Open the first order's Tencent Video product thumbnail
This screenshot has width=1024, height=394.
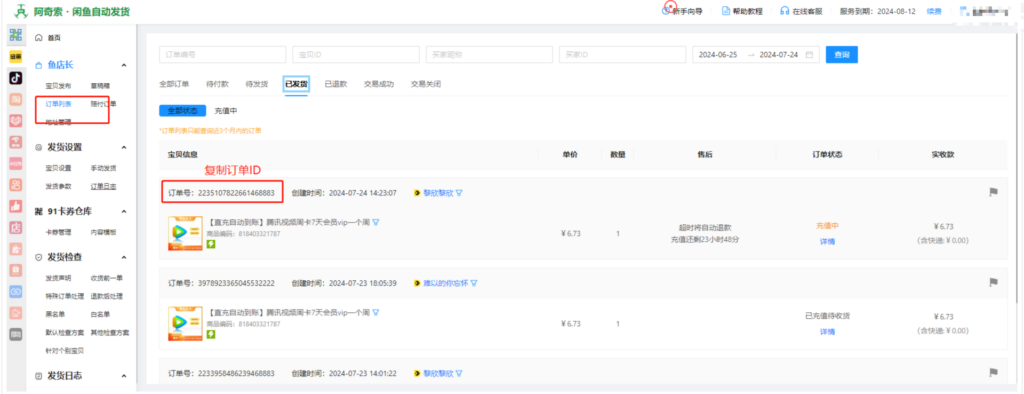coord(185,233)
